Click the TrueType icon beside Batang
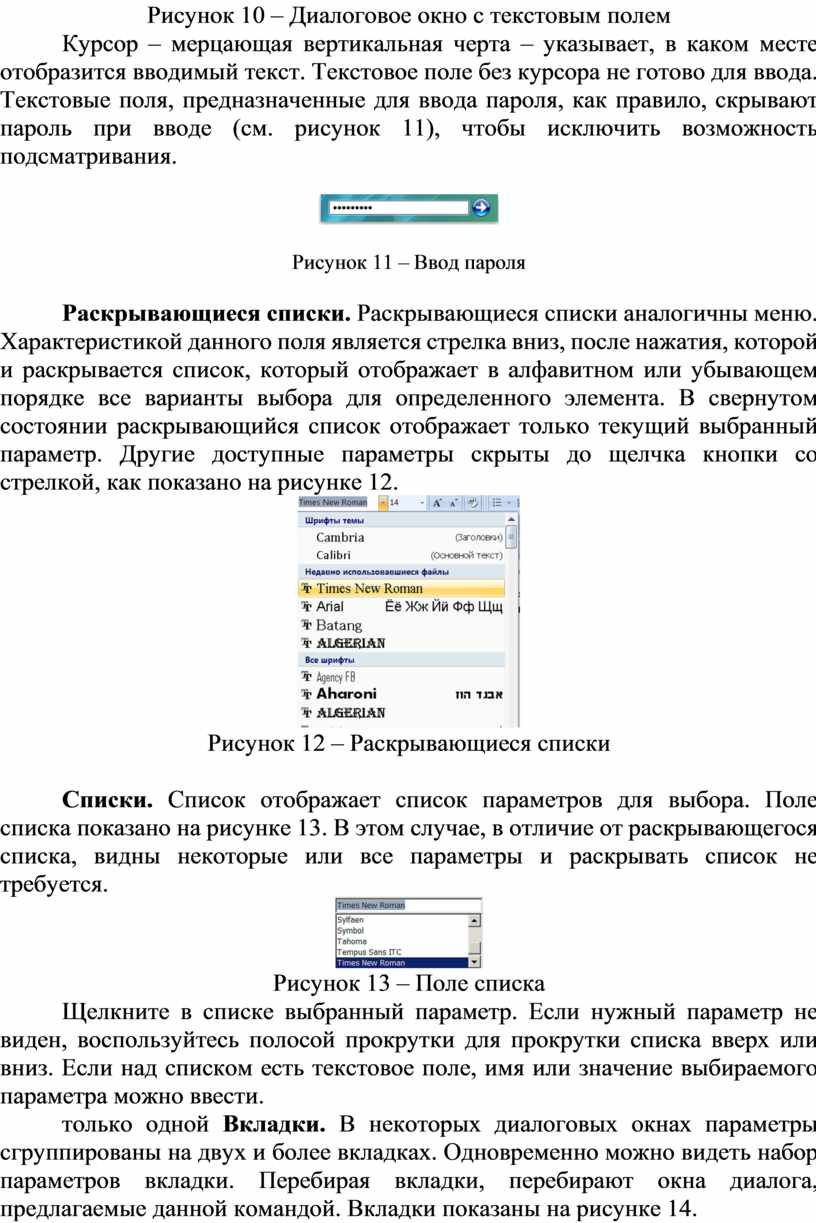This screenshot has height=1223, width=816. (307, 625)
